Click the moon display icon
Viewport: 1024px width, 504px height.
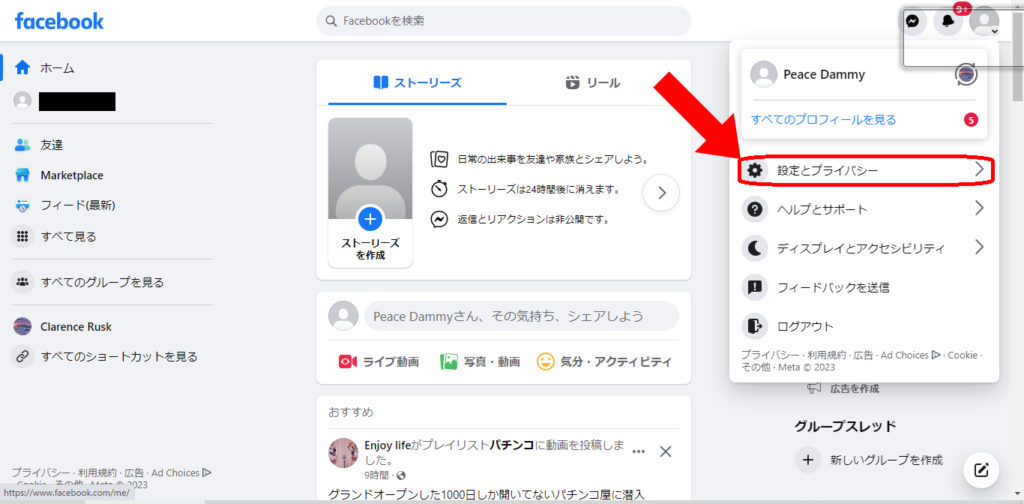755,248
